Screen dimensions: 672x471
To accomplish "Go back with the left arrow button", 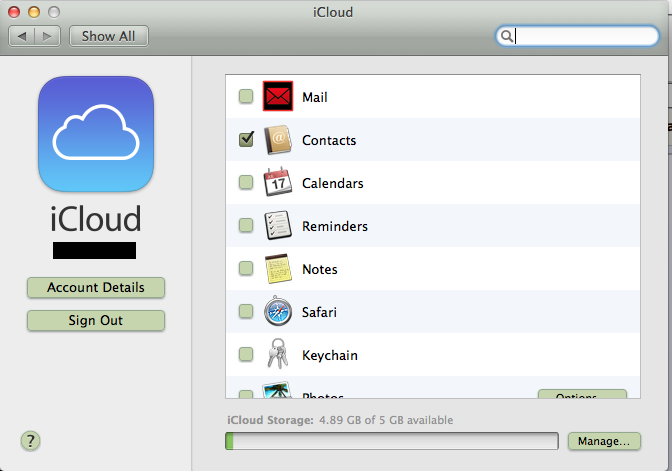I will pyautogui.click(x=22, y=36).
